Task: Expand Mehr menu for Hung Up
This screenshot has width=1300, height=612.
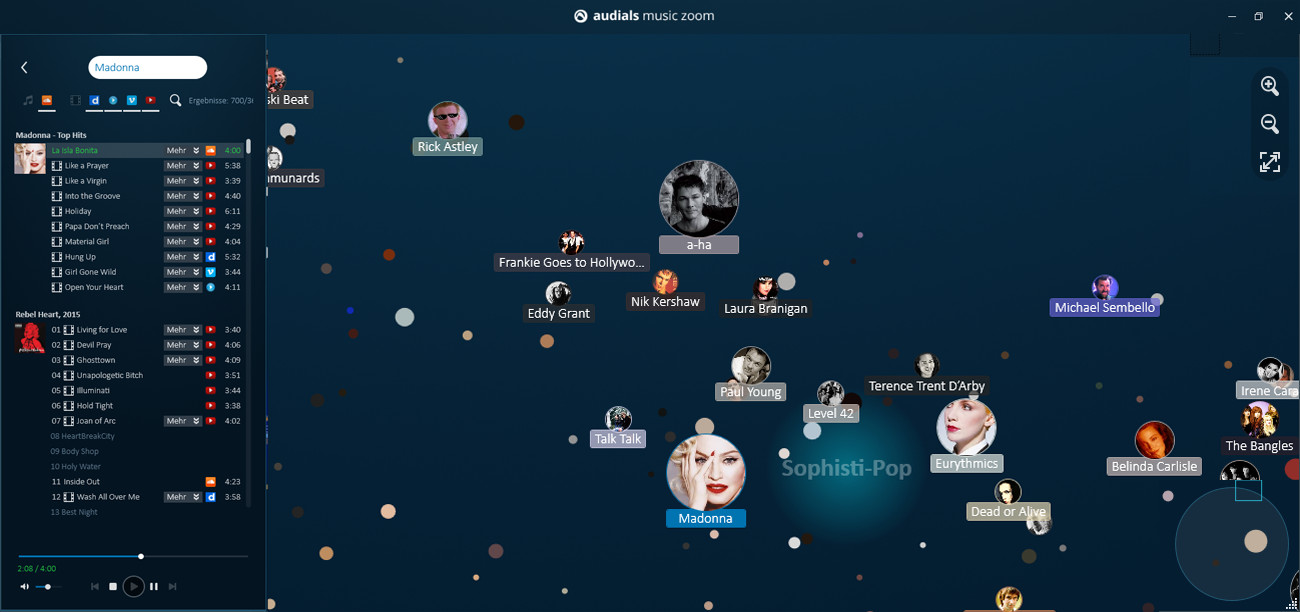Action: tap(183, 257)
